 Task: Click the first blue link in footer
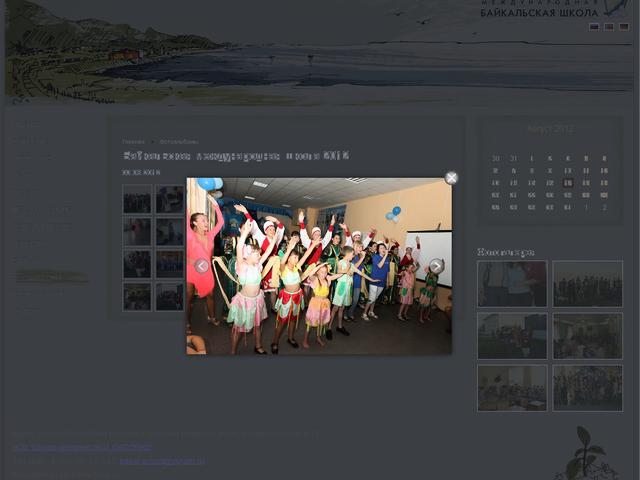point(82,447)
